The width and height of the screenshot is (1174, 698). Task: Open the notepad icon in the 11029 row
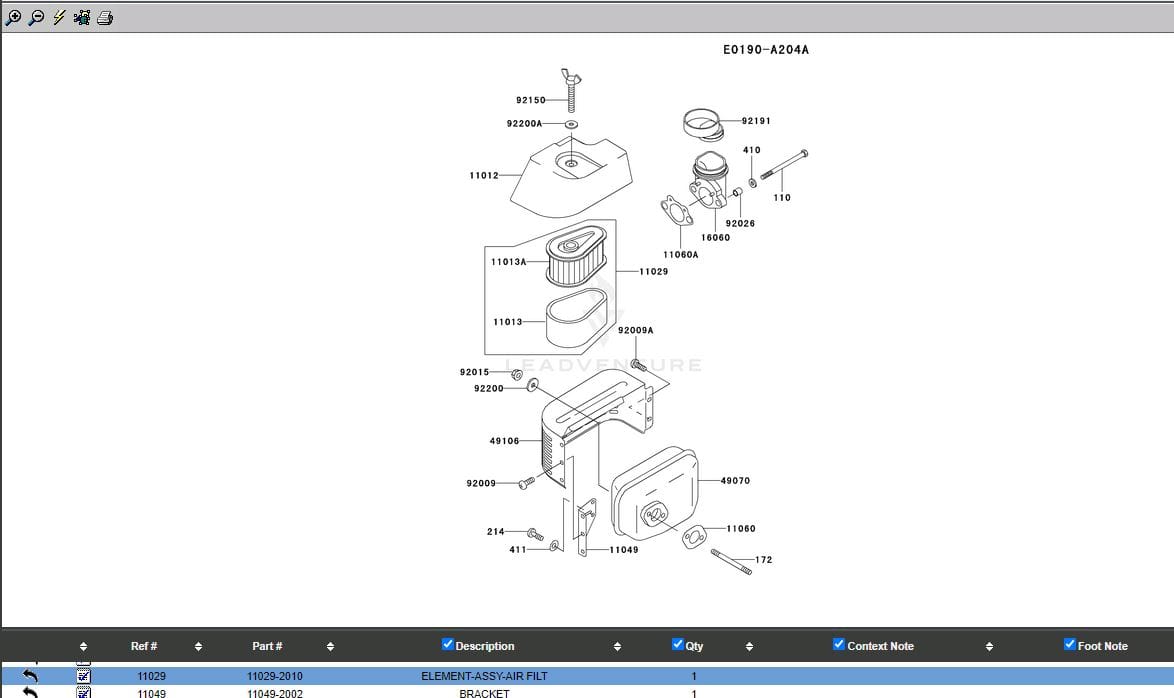tap(84, 677)
